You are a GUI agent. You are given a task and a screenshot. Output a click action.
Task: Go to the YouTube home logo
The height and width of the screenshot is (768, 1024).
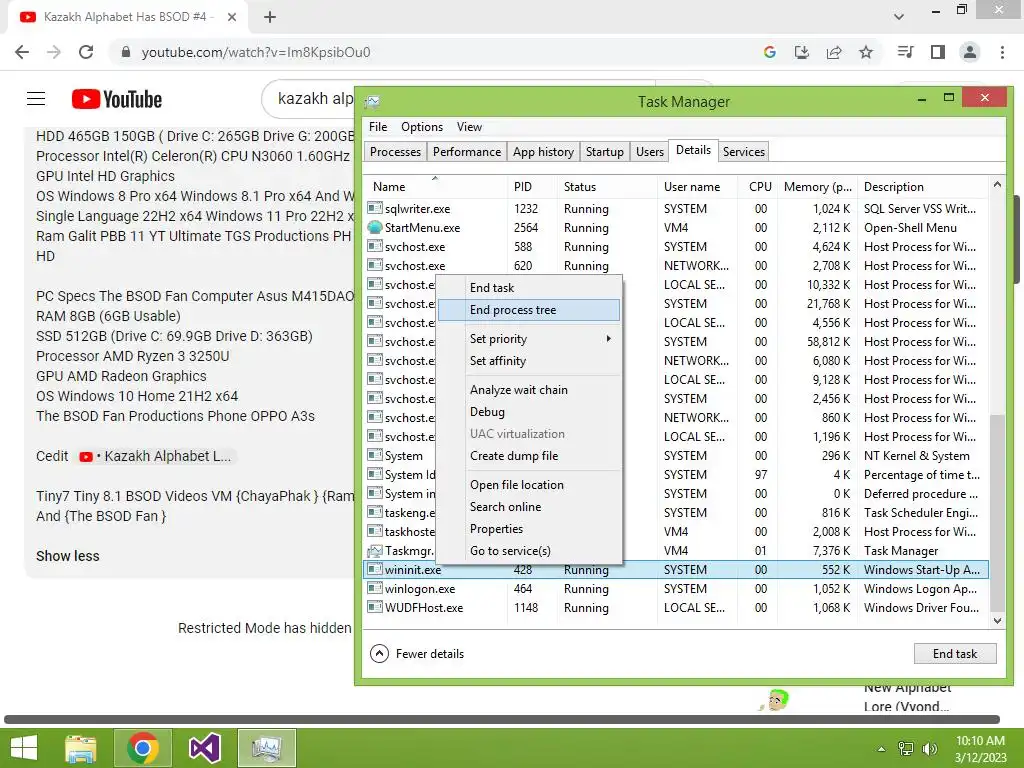(117, 99)
